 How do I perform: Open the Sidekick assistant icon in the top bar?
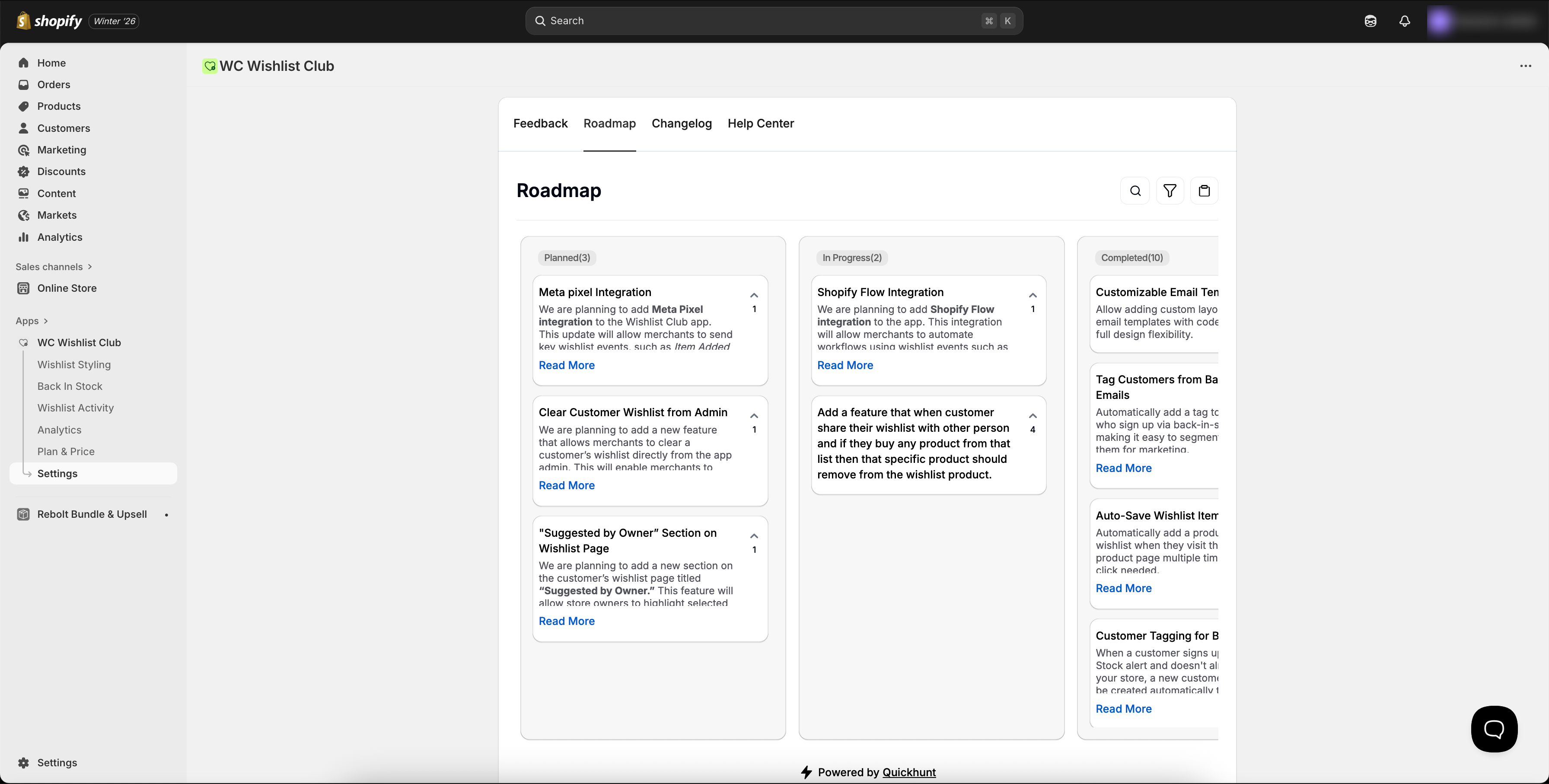pyautogui.click(x=1371, y=20)
